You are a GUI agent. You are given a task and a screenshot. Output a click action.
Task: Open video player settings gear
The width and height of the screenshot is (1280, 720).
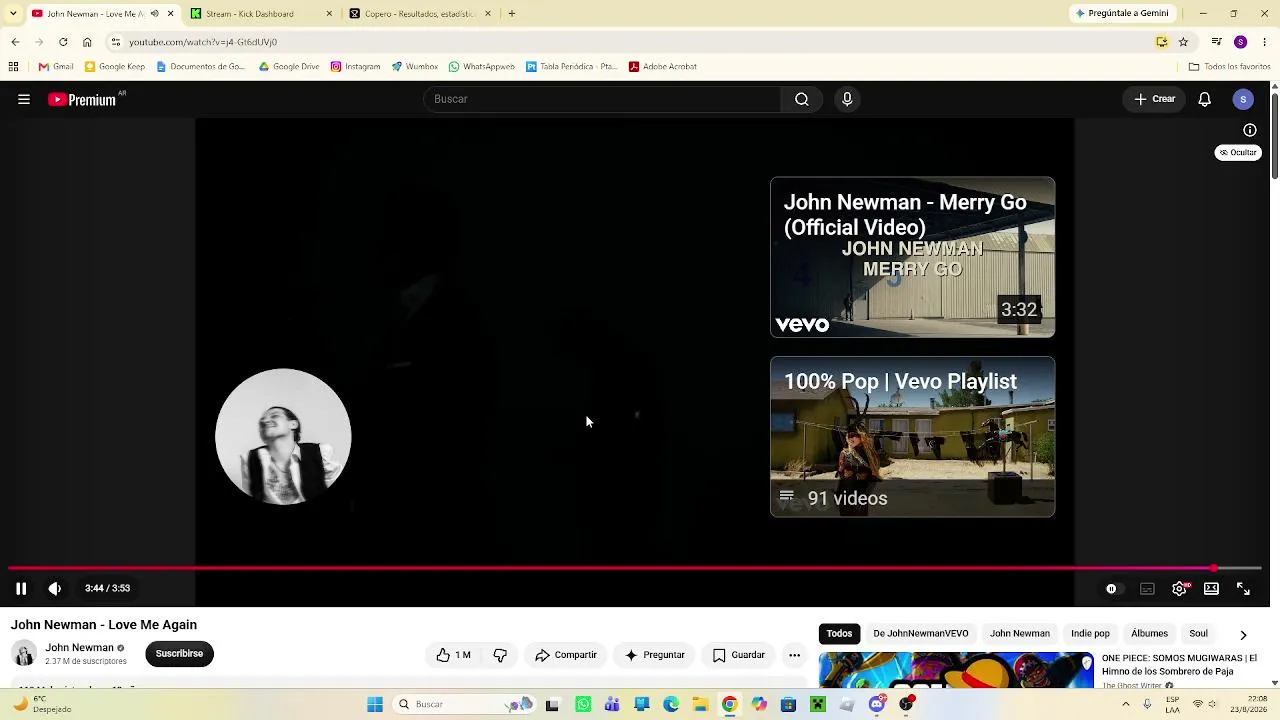click(1179, 589)
